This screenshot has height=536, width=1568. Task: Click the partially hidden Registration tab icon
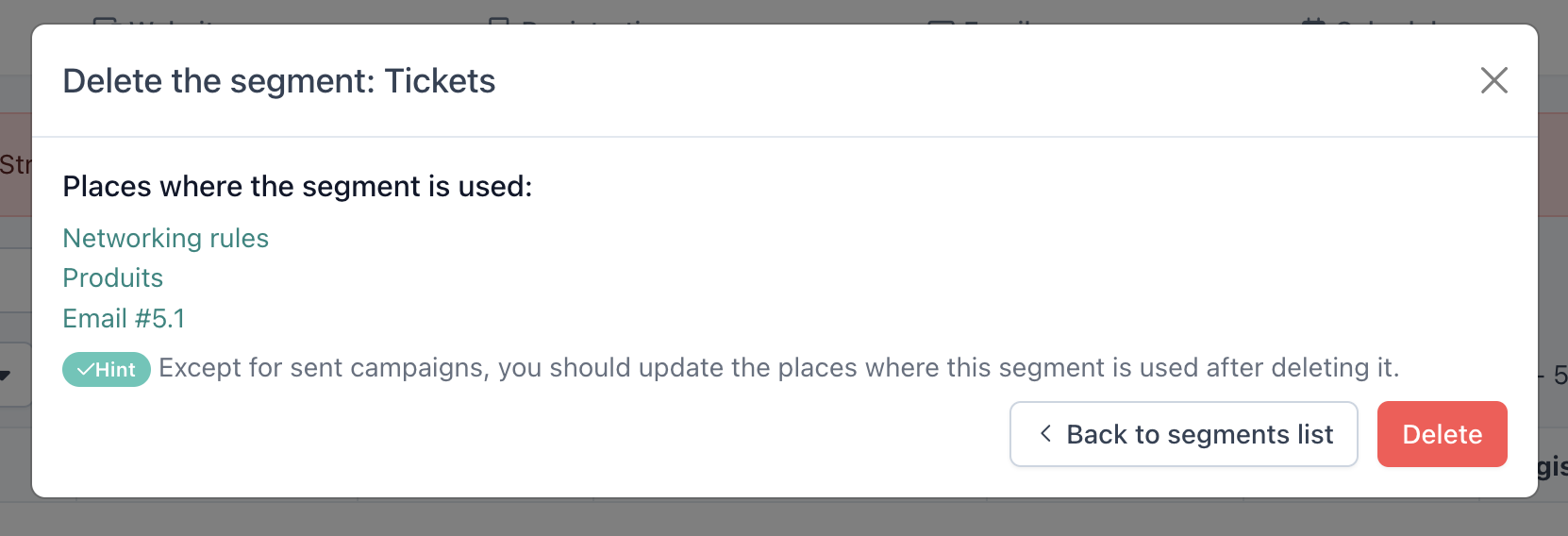[499, 20]
